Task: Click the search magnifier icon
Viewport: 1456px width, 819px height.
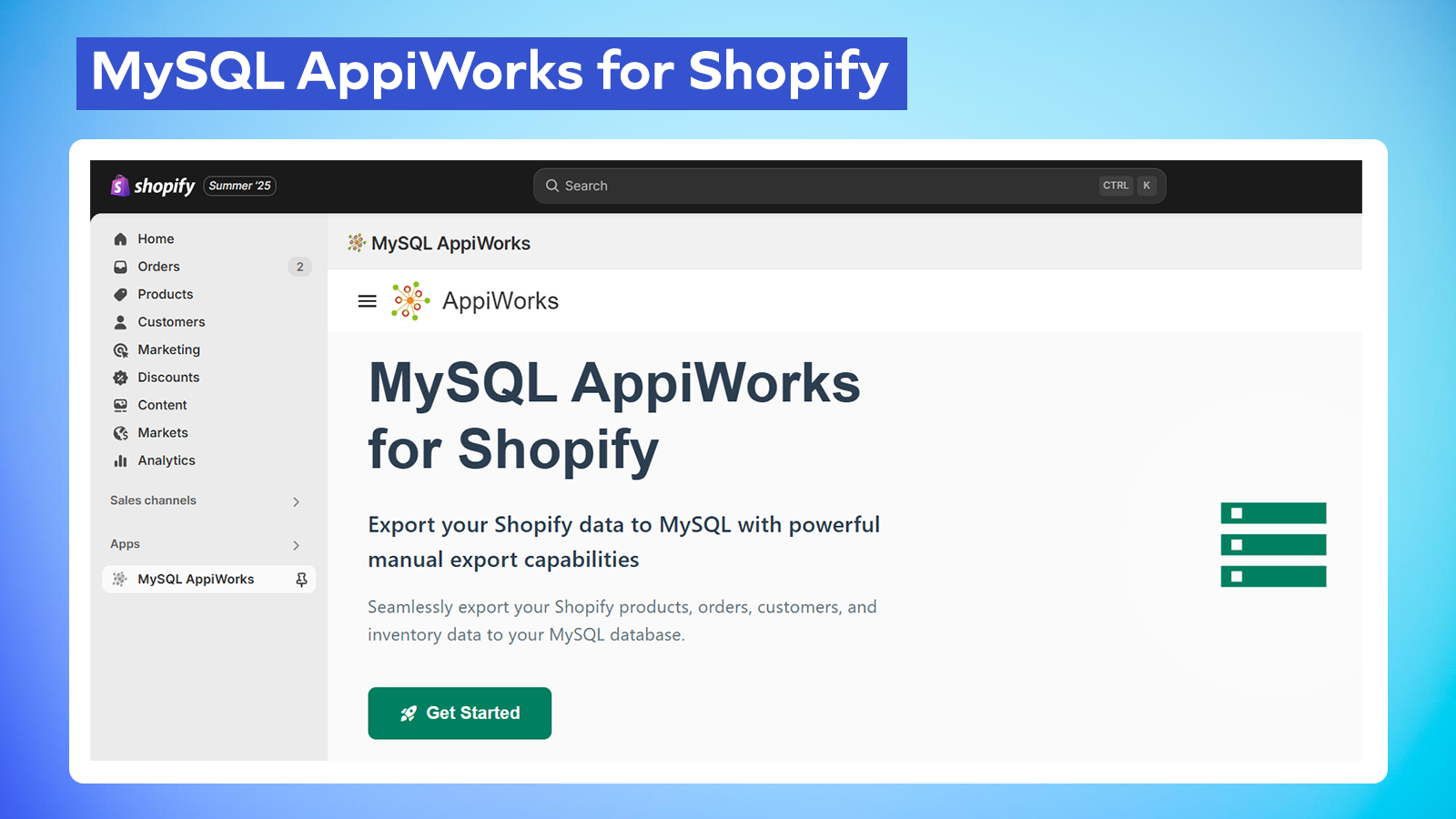Action: pos(552,186)
